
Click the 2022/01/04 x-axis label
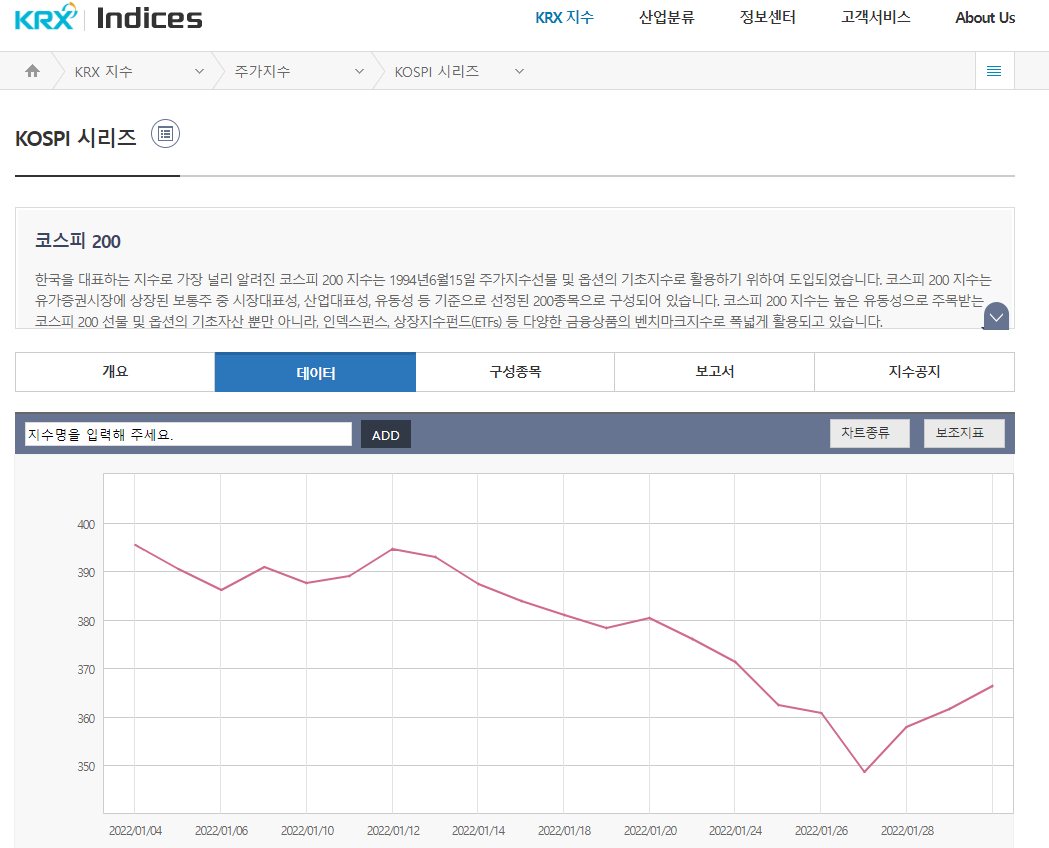[135, 831]
